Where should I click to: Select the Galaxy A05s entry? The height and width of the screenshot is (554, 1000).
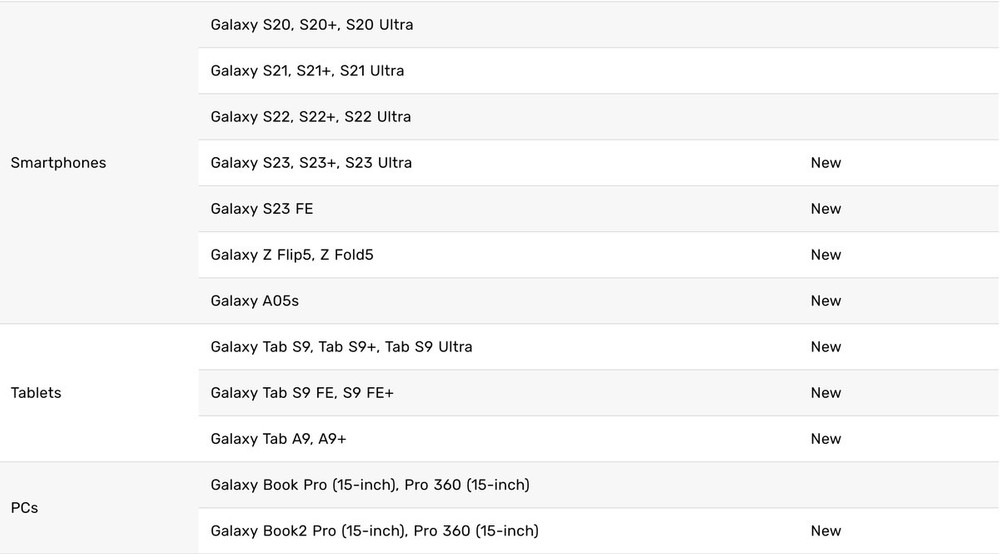pyautogui.click(x=254, y=301)
